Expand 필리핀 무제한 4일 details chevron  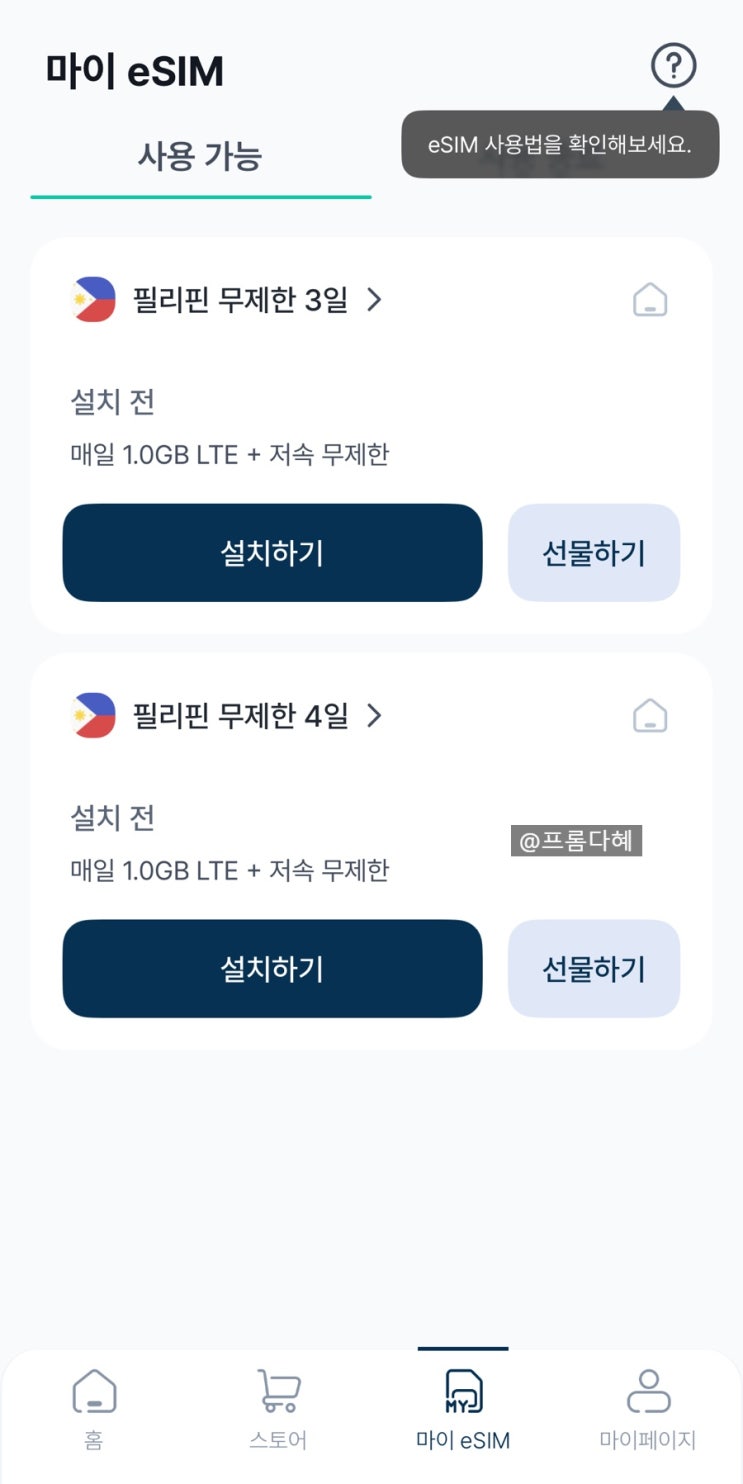pyautogui.click(x=374, y=715)
